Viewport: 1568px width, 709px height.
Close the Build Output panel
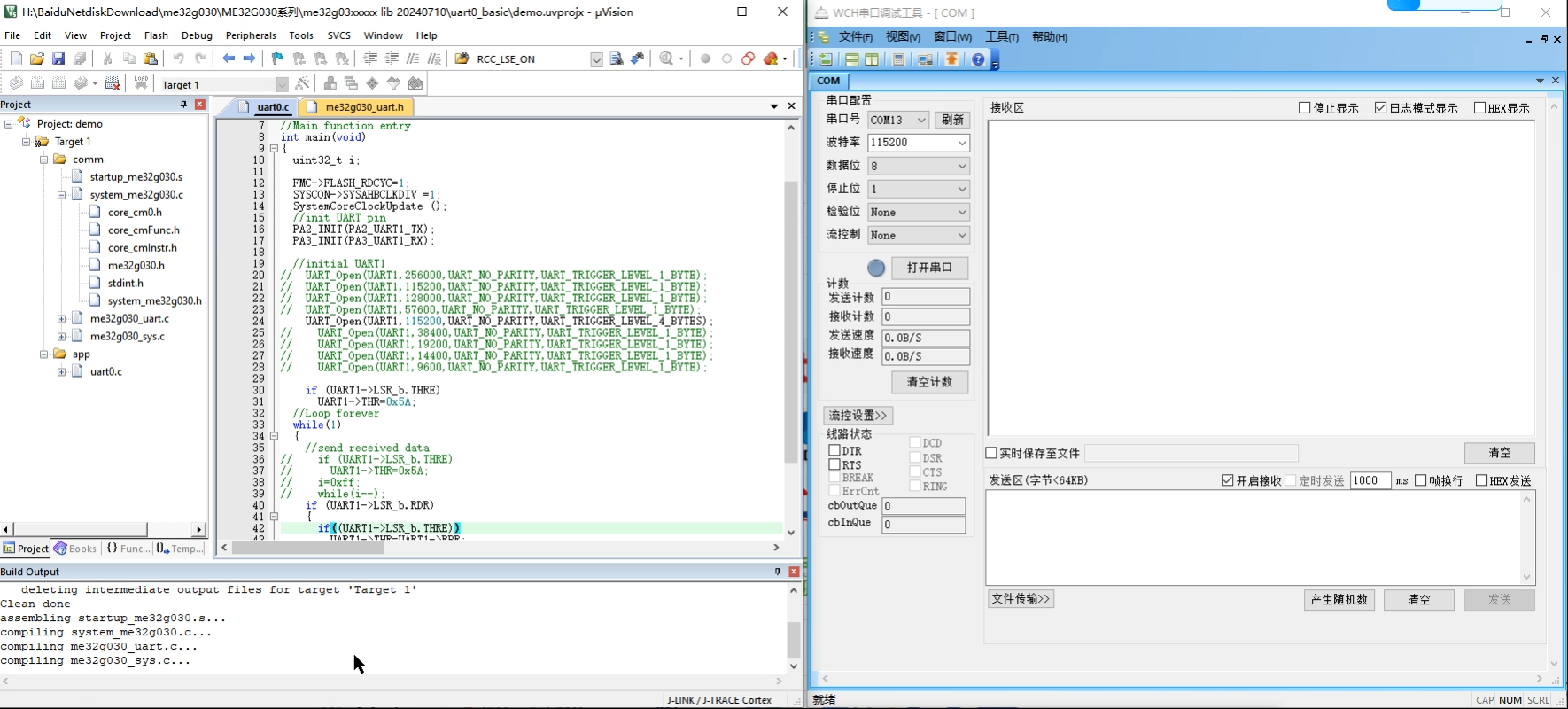point(794,572)
